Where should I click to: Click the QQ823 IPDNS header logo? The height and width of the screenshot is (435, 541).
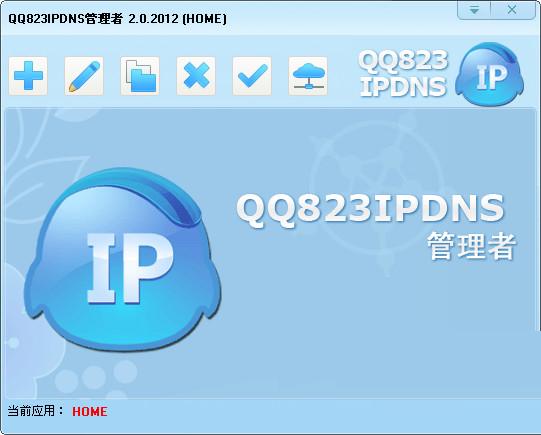click(x=441, y=74)
